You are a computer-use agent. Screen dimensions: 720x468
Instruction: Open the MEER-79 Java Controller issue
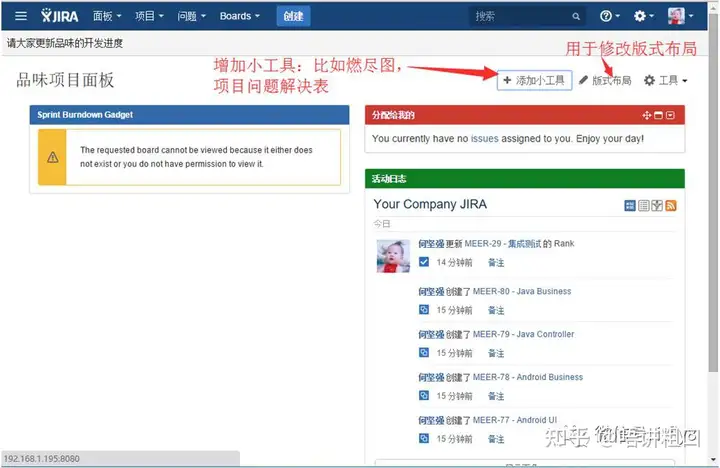click(x=523, y=334)
